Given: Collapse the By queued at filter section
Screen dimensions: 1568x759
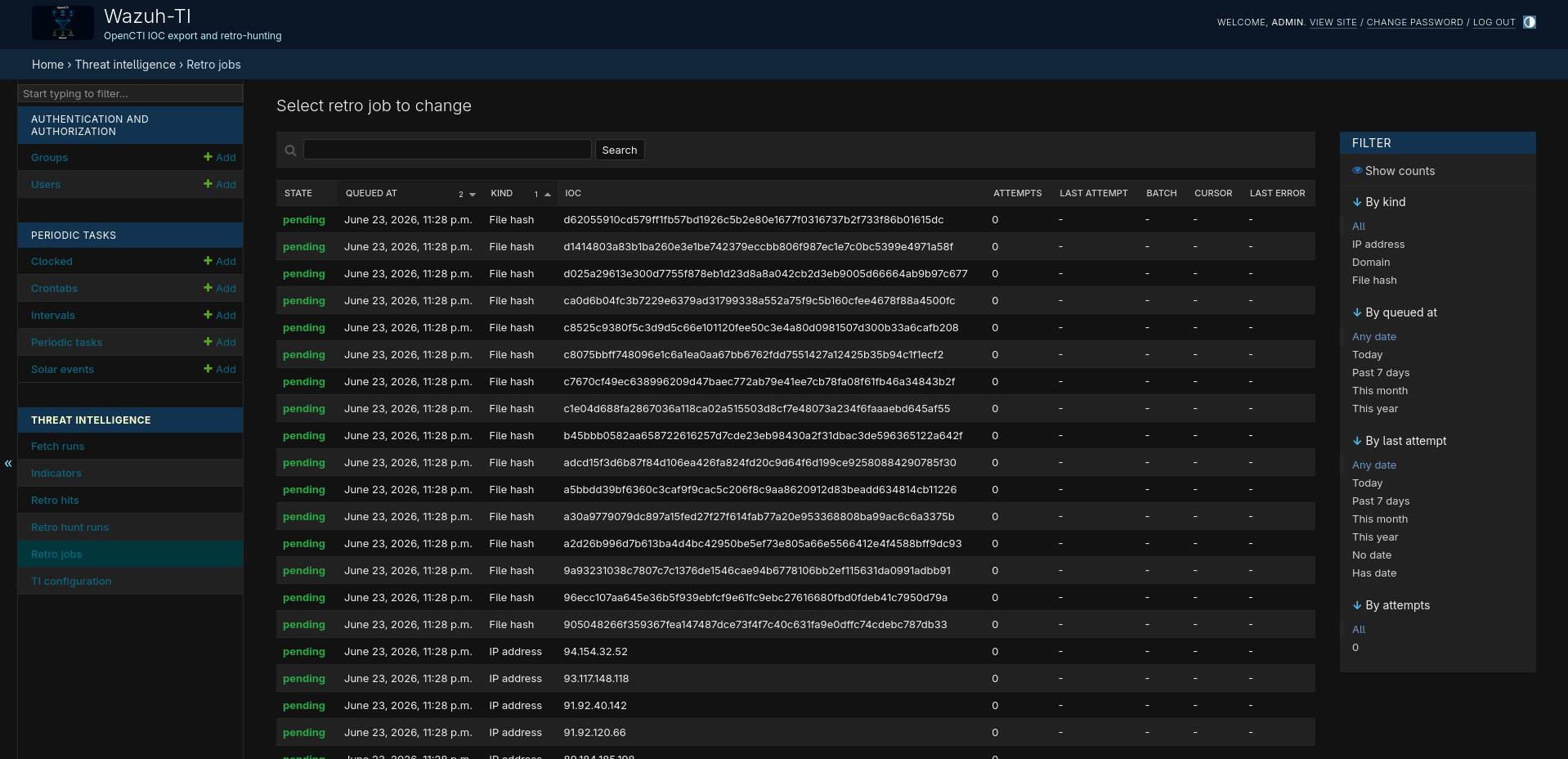Looking at the screenshot, I should 1395,312.
